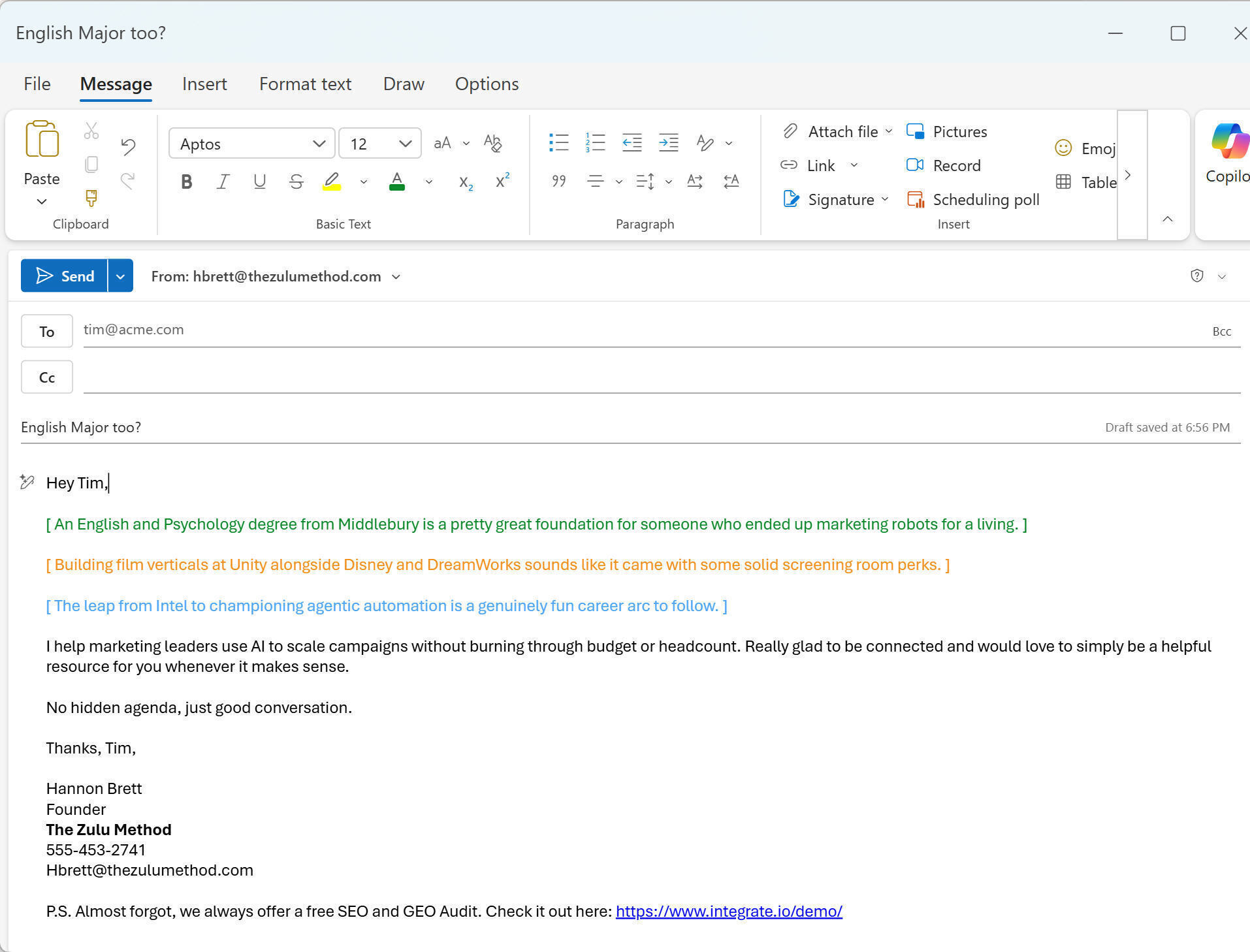The image size is (1250, 952).
Task: Open the File tab
Action: click(37, 84)
